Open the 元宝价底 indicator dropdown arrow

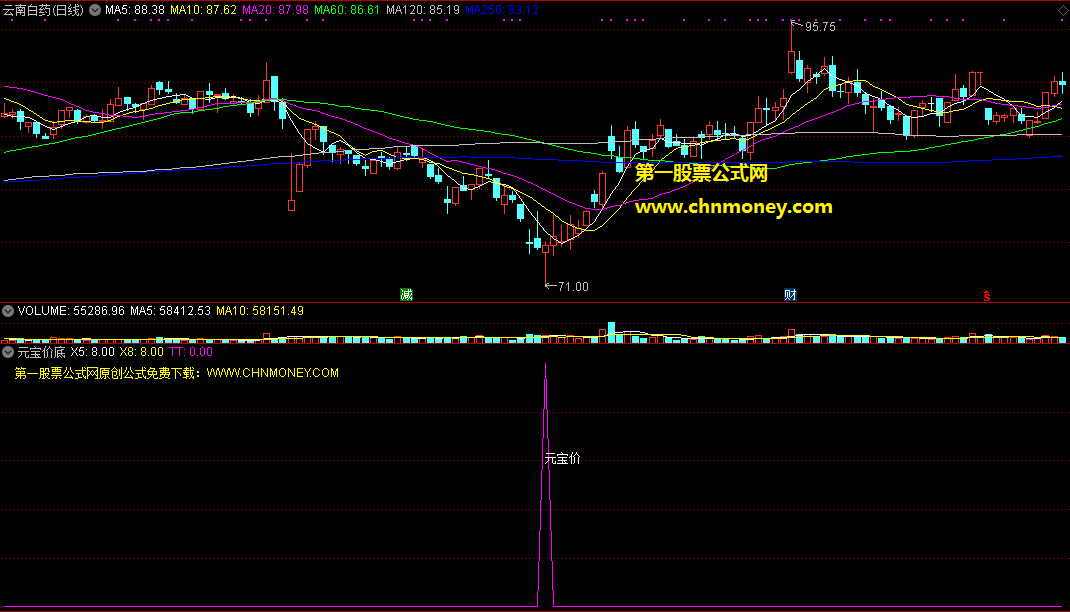(x=8, y=352)
